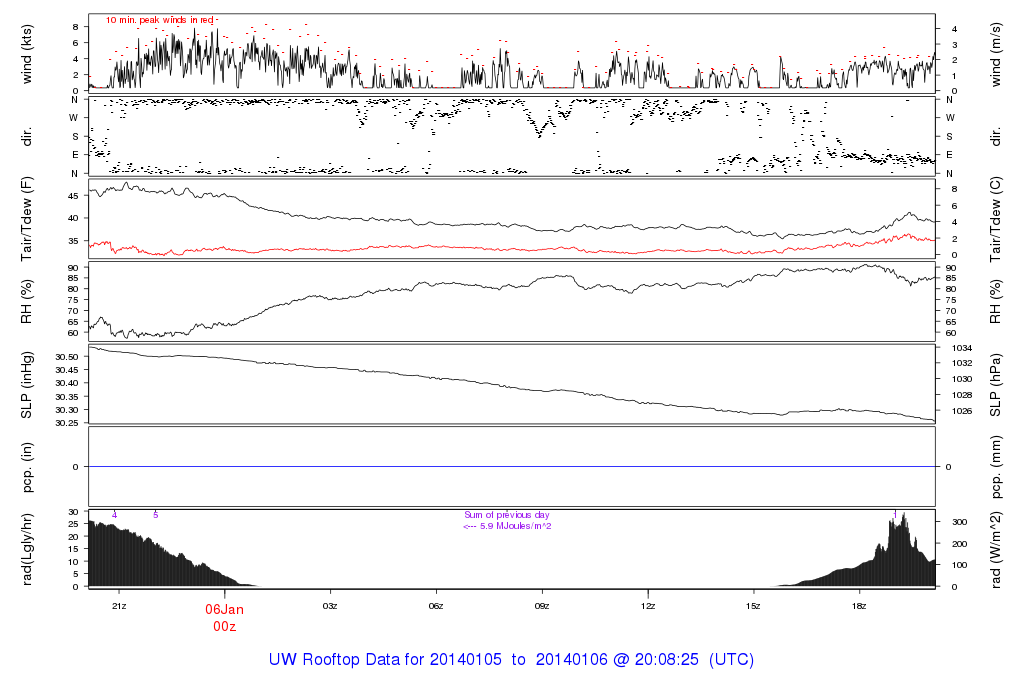Click the 18z time tick label
The width and height of the screenshot is (1024, 700).
(x=859, y=606)
